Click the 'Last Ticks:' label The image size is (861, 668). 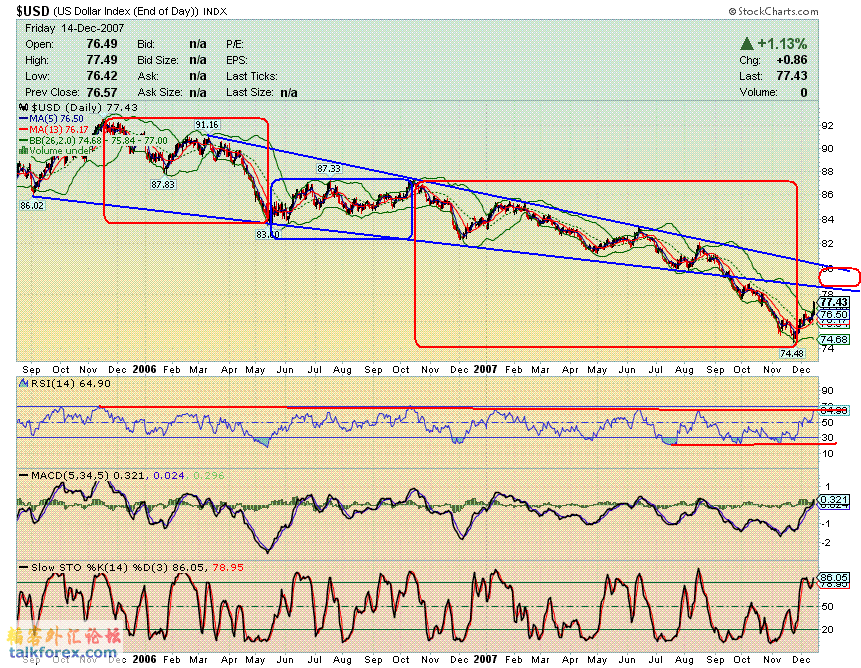point(252,76)
